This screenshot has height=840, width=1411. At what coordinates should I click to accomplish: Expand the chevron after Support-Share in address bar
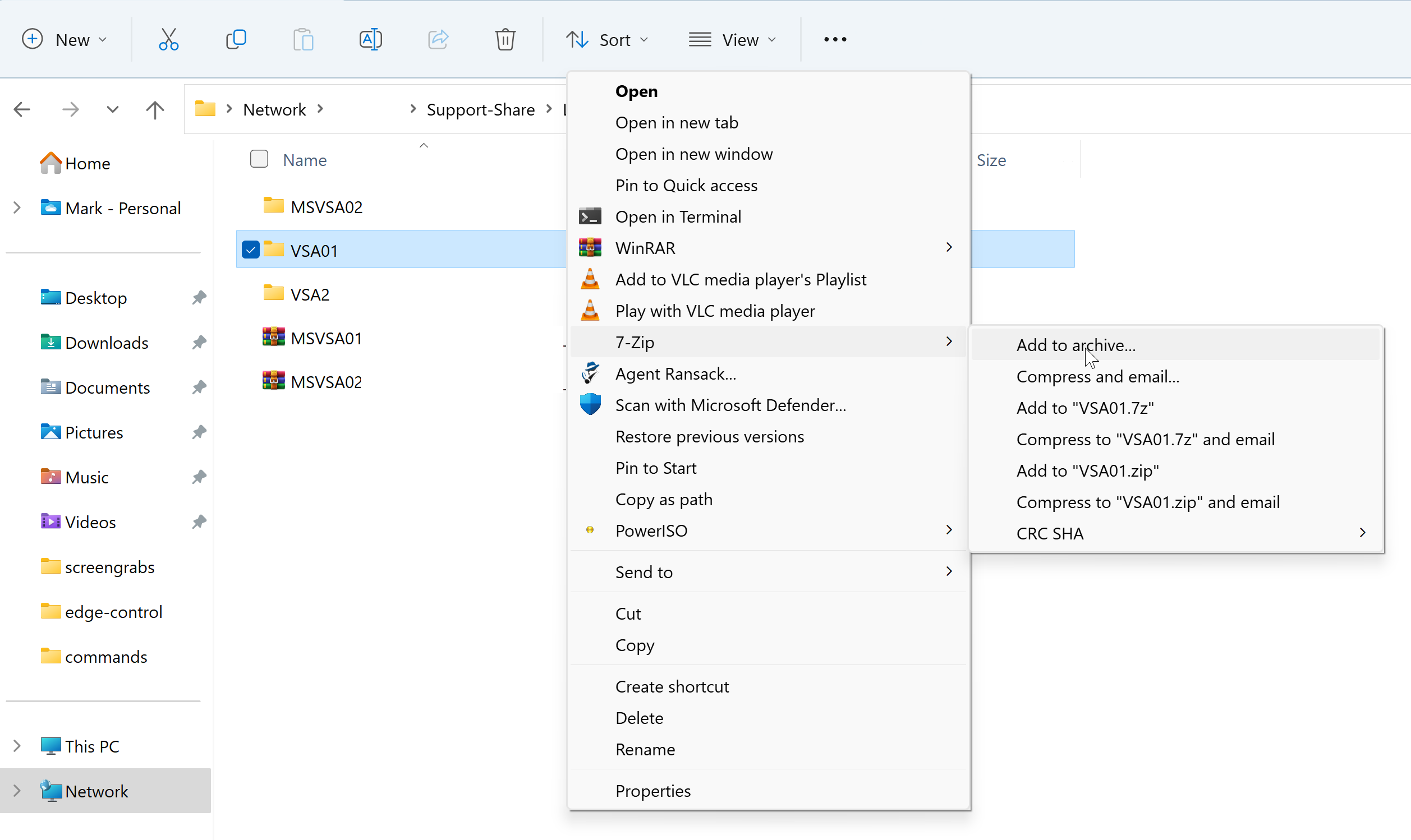[x=549, y=109]
